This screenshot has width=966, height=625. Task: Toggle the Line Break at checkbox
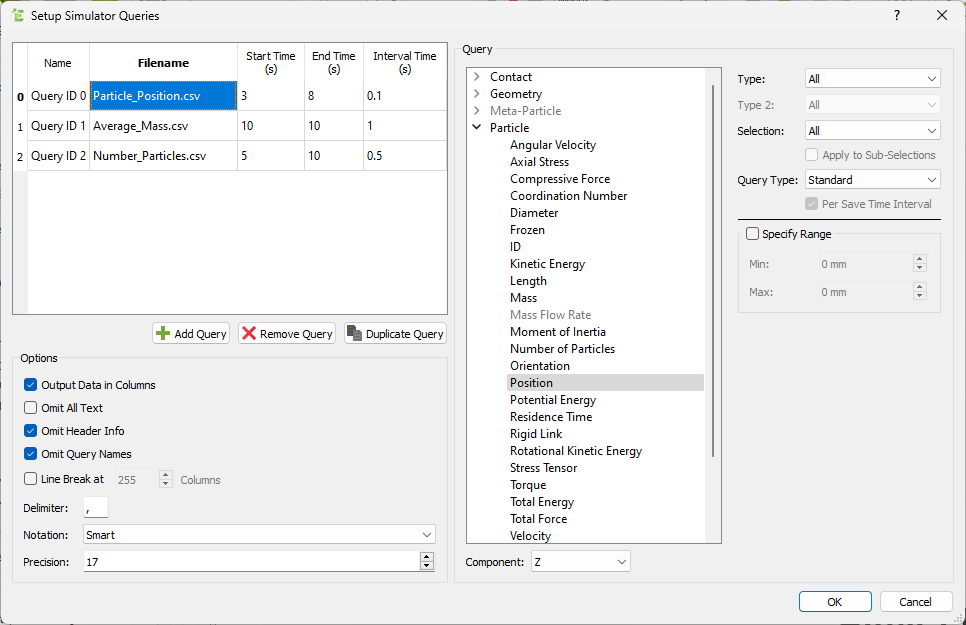pyautogui.click(x=31, y=479)
